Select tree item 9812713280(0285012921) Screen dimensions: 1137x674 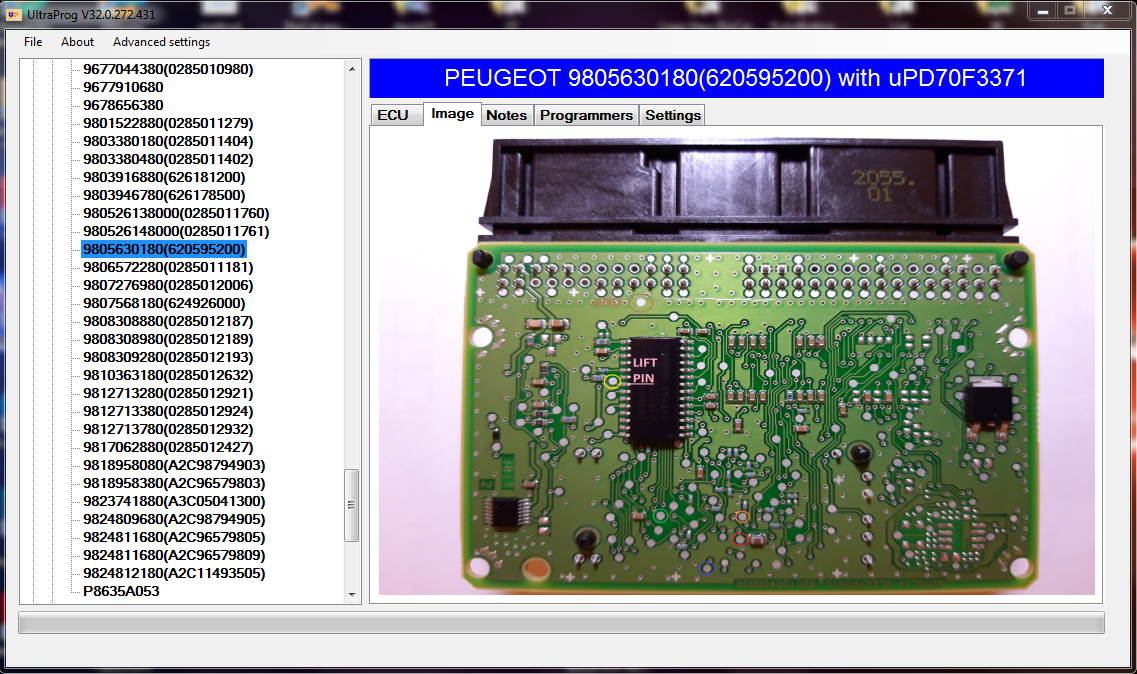pos(168,393)
